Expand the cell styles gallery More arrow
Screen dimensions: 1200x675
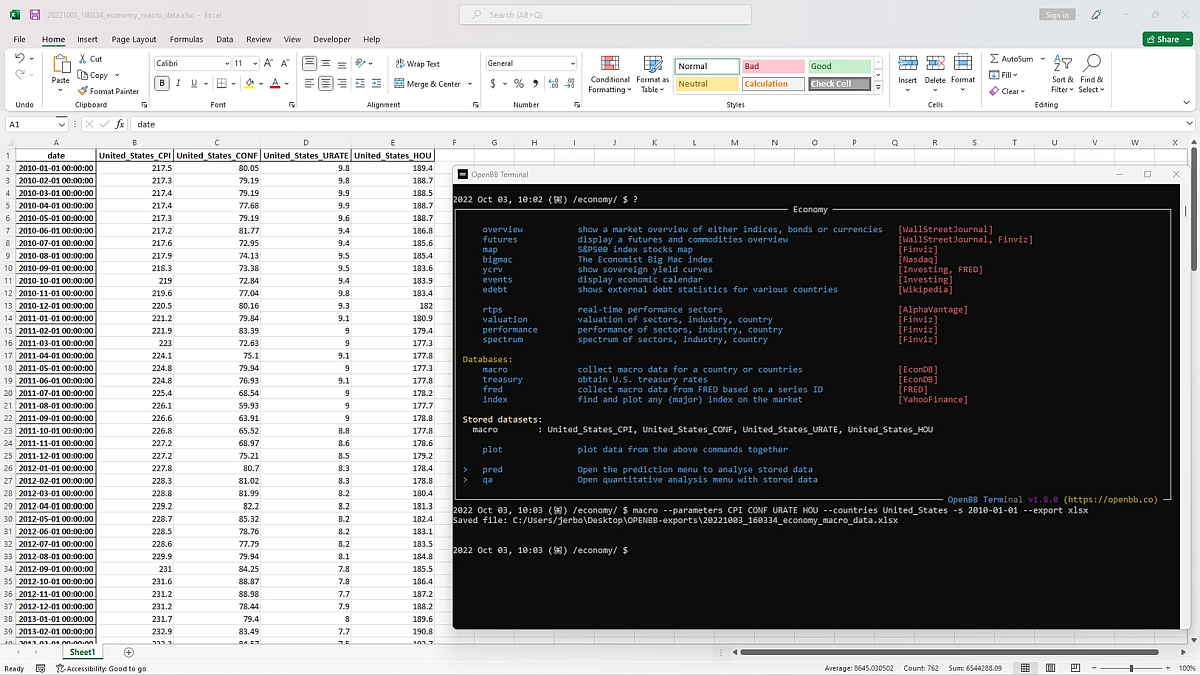point(878,89)
